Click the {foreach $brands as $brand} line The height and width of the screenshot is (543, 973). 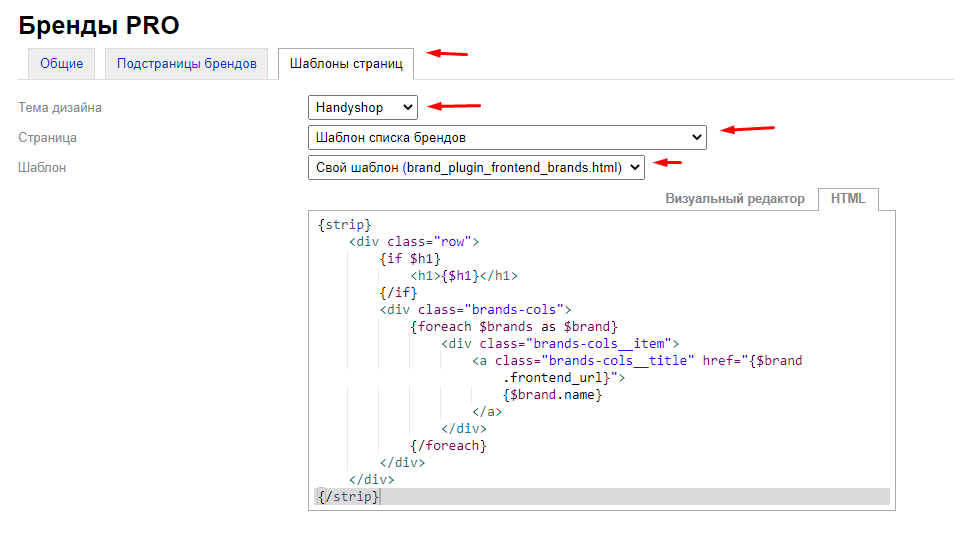[514, 326]
